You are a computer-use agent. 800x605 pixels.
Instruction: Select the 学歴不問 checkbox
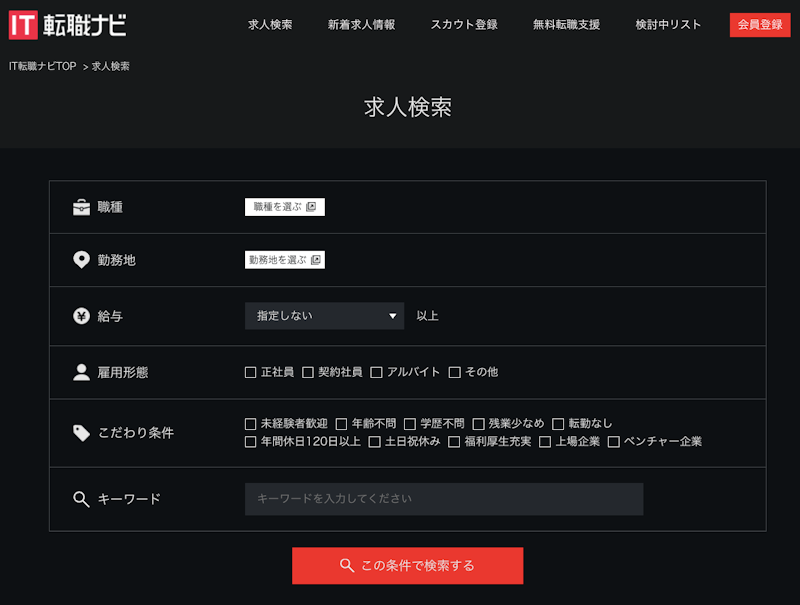(410, 424)
